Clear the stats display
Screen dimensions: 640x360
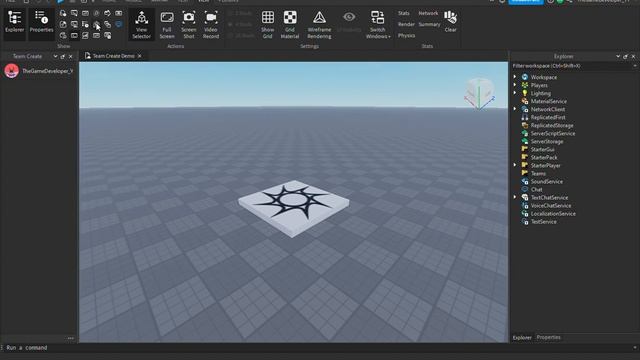tap(451, 22)
